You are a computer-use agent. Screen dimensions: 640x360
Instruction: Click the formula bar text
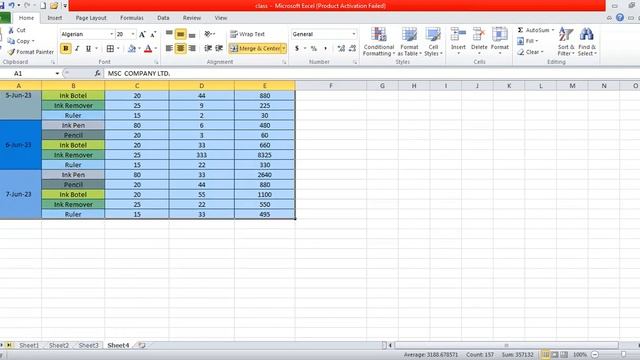(x=139, y=73)
